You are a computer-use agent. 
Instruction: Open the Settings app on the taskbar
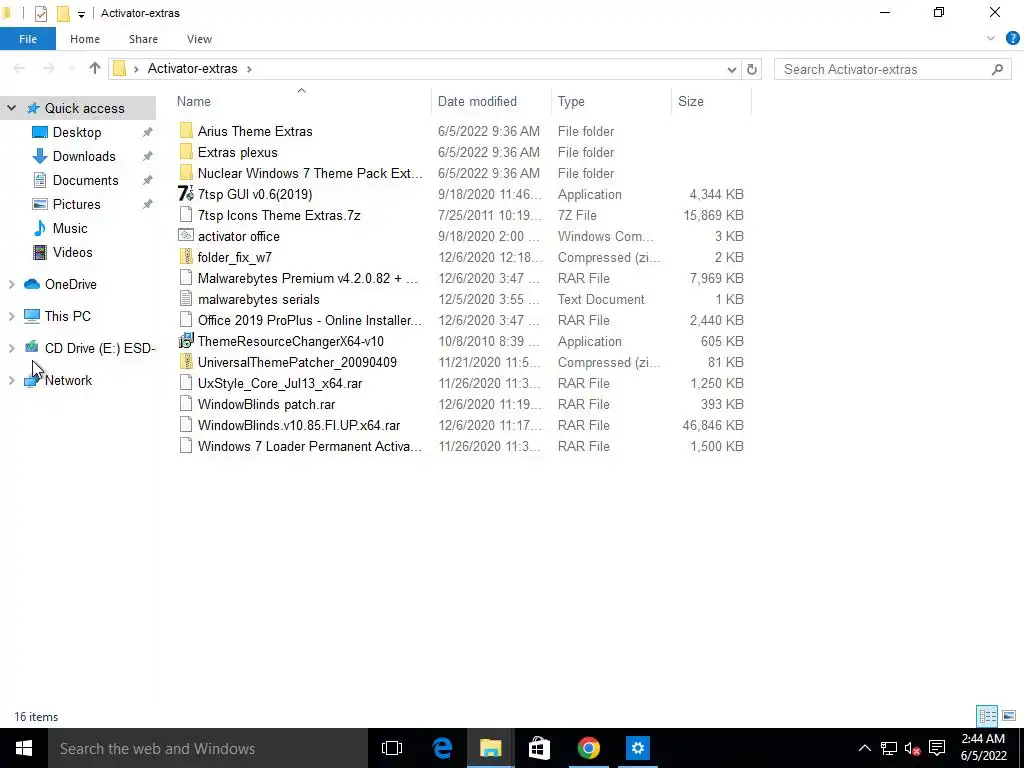637,748
